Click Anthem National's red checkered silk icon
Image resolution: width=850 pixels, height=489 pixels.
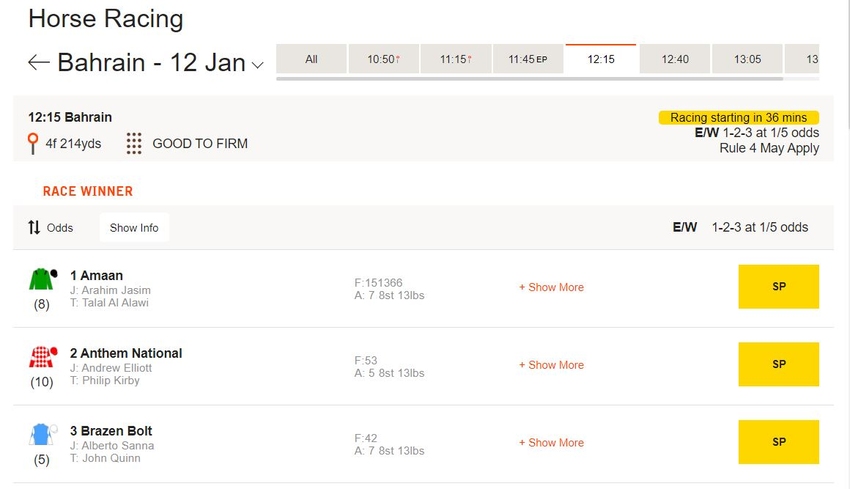coord(42,357)
